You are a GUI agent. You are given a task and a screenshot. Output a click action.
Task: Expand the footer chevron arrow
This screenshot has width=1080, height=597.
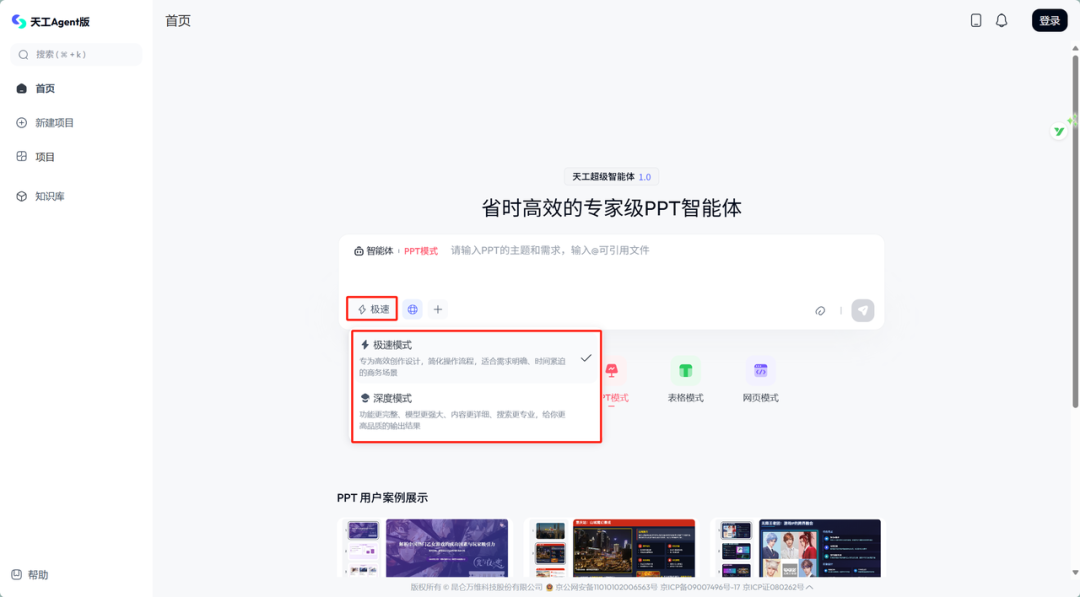tap(809, 587)
